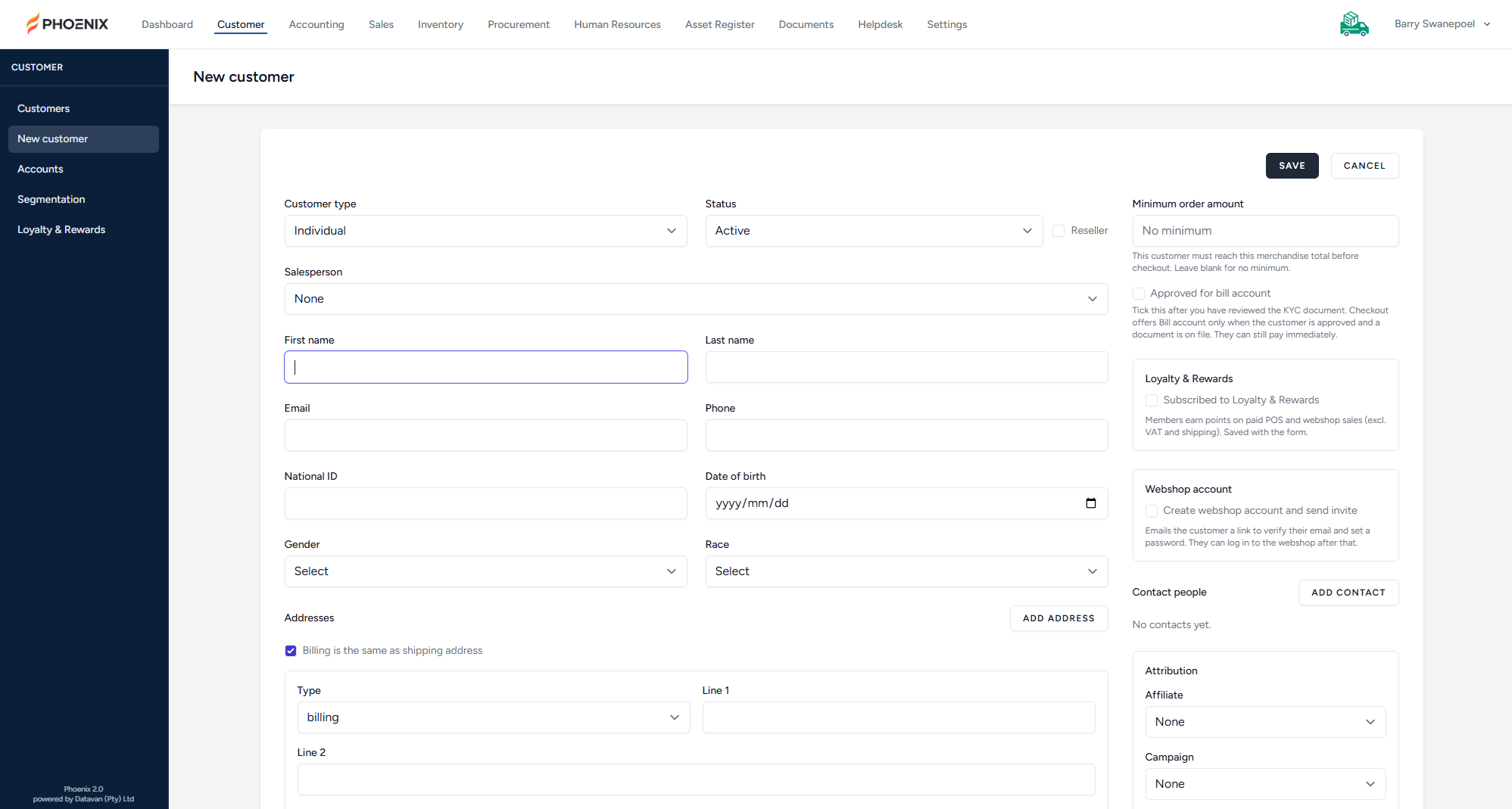Open the address Type dropdown showing billing
Image resolution: width=1512 pixels, height=809 pixels.
pos(494,717)
